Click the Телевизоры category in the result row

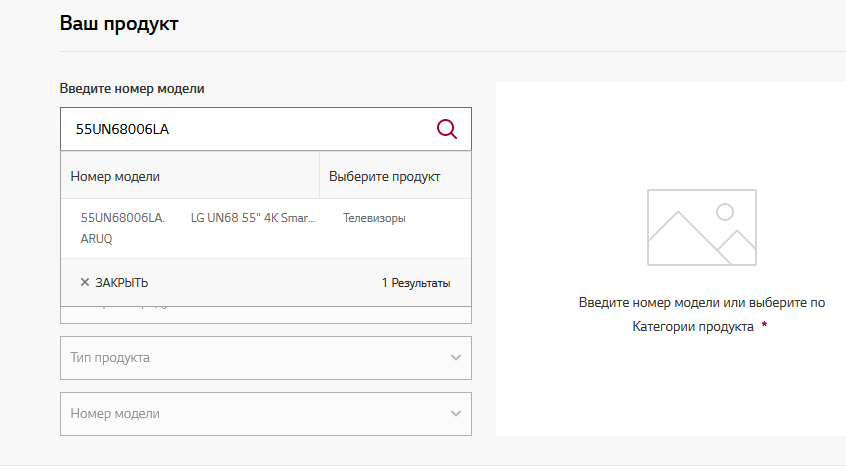pos(374,218)
